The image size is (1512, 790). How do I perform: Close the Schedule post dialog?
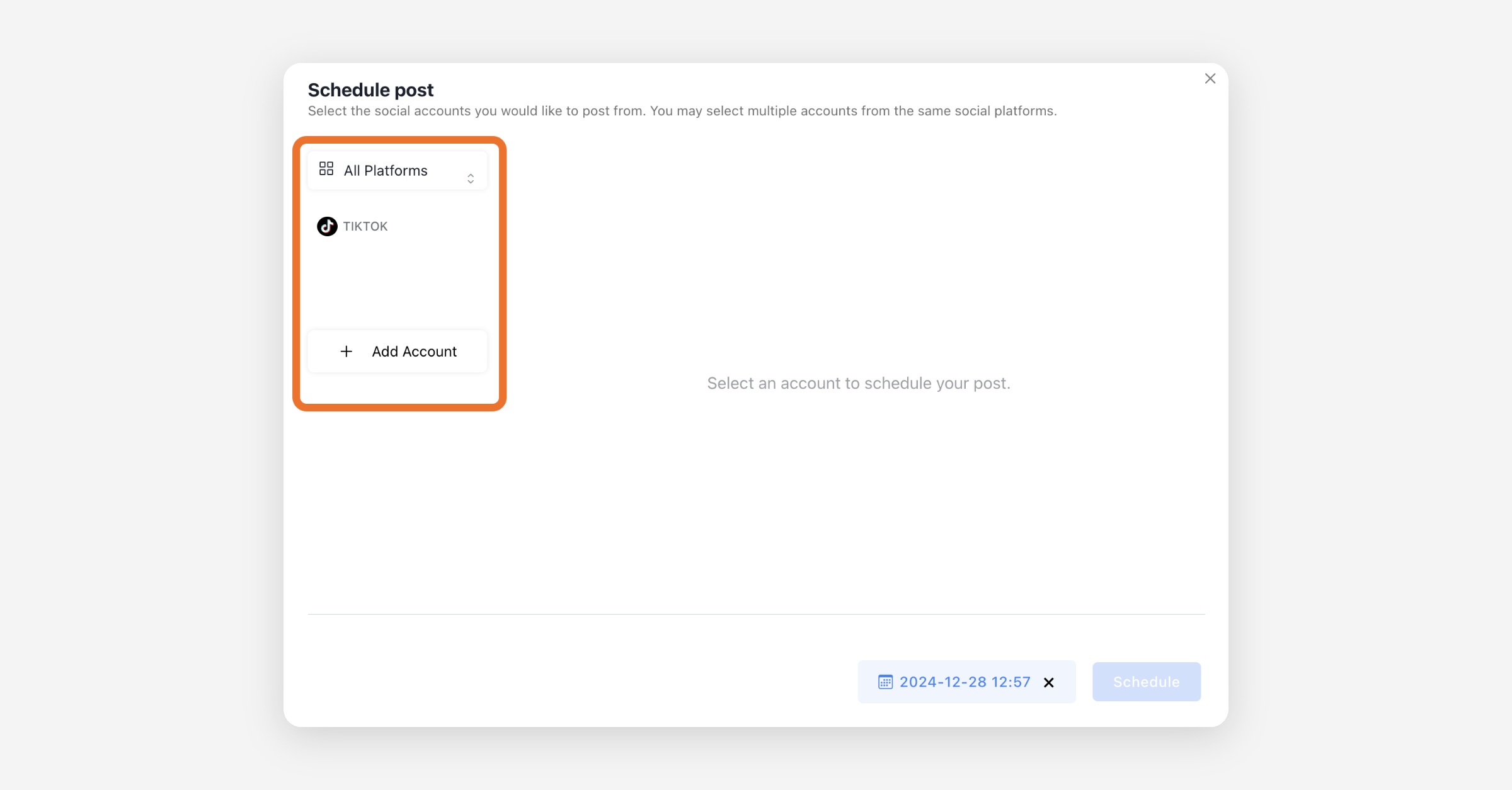tap(1210, 79)
